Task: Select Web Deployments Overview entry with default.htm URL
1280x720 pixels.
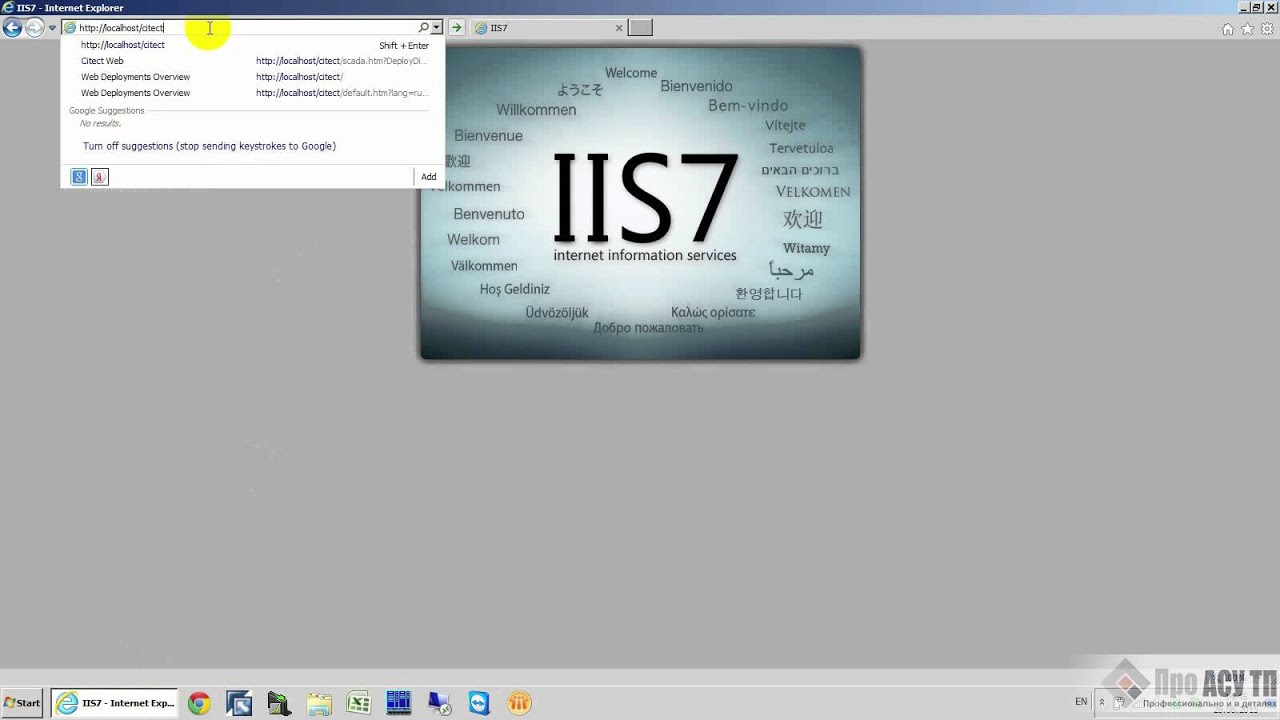Action: point(253,93)
